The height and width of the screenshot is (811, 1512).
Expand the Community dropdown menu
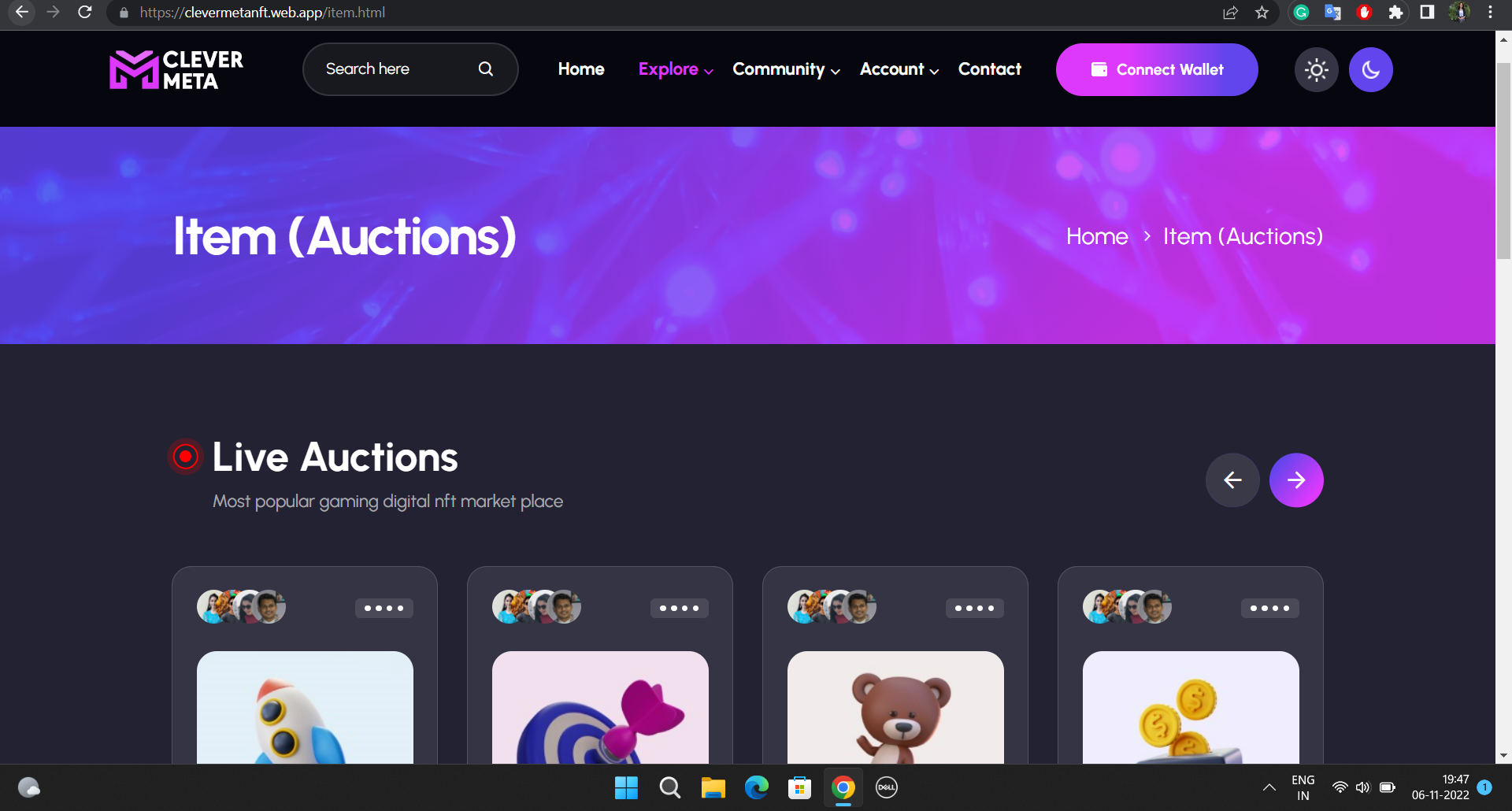(786, 69)
